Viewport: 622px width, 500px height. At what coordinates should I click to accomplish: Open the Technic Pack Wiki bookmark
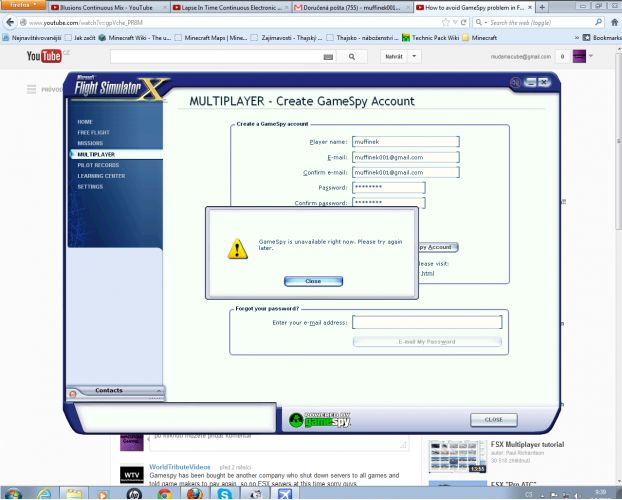tap(430, 38)
